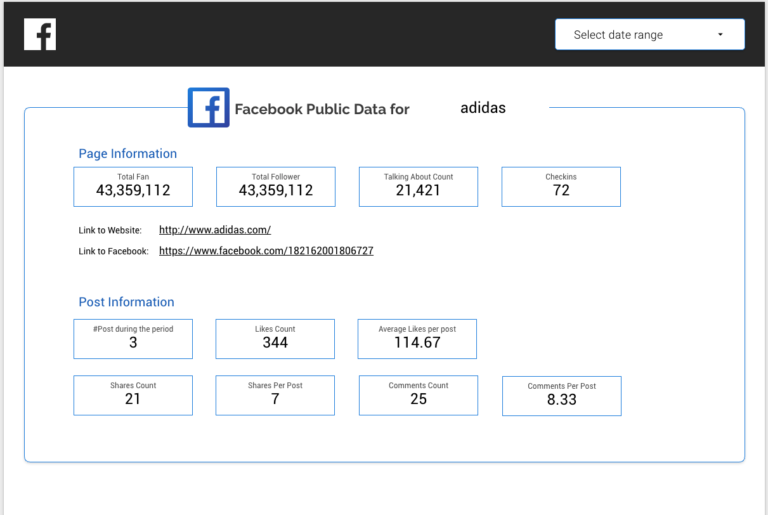The image size is (768, 515).
Task: Click the Comments Per Post scorecard
Action: point(562,396)
